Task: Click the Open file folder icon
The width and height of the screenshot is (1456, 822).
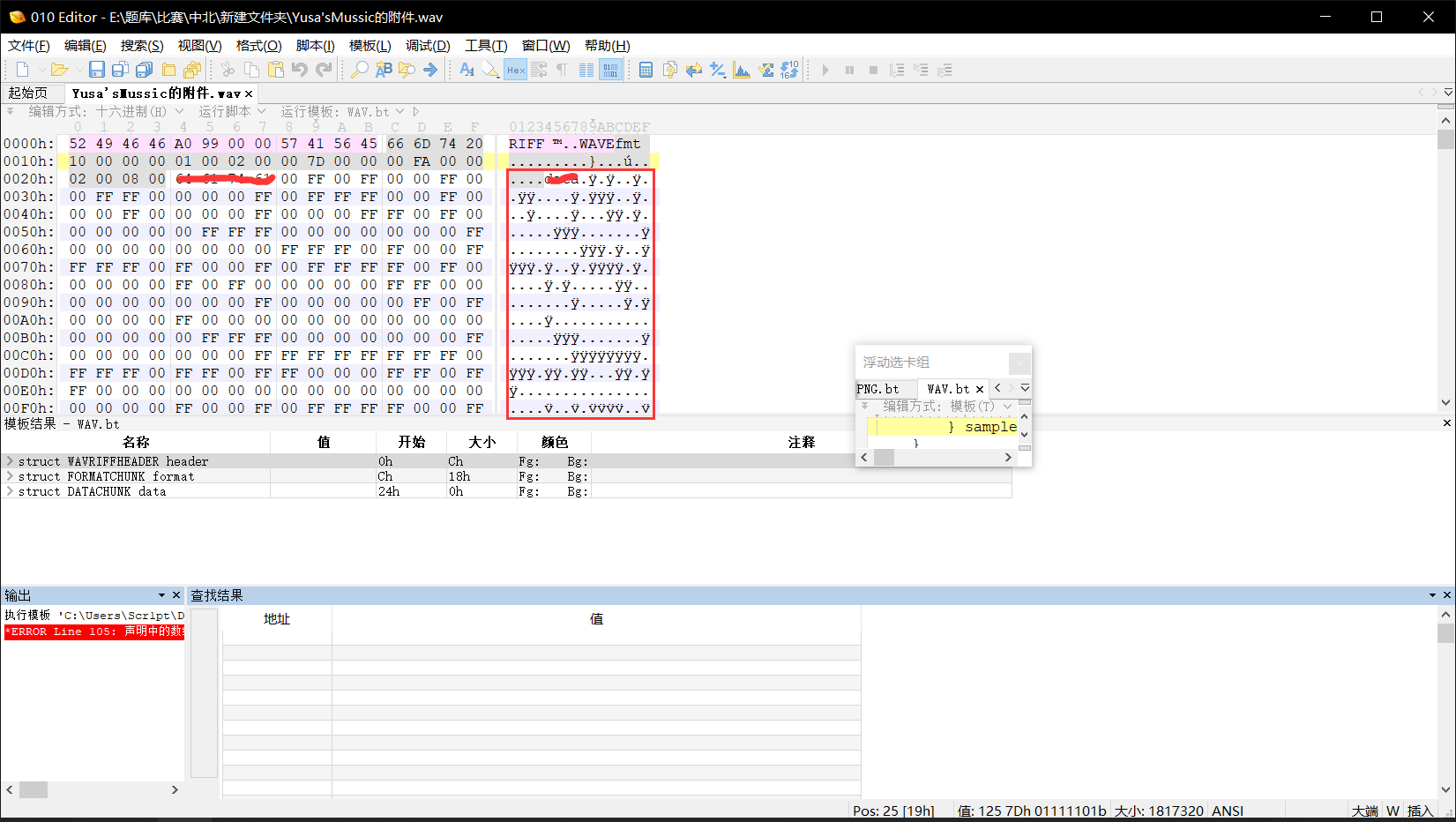Action: click(x=59, y=70)
